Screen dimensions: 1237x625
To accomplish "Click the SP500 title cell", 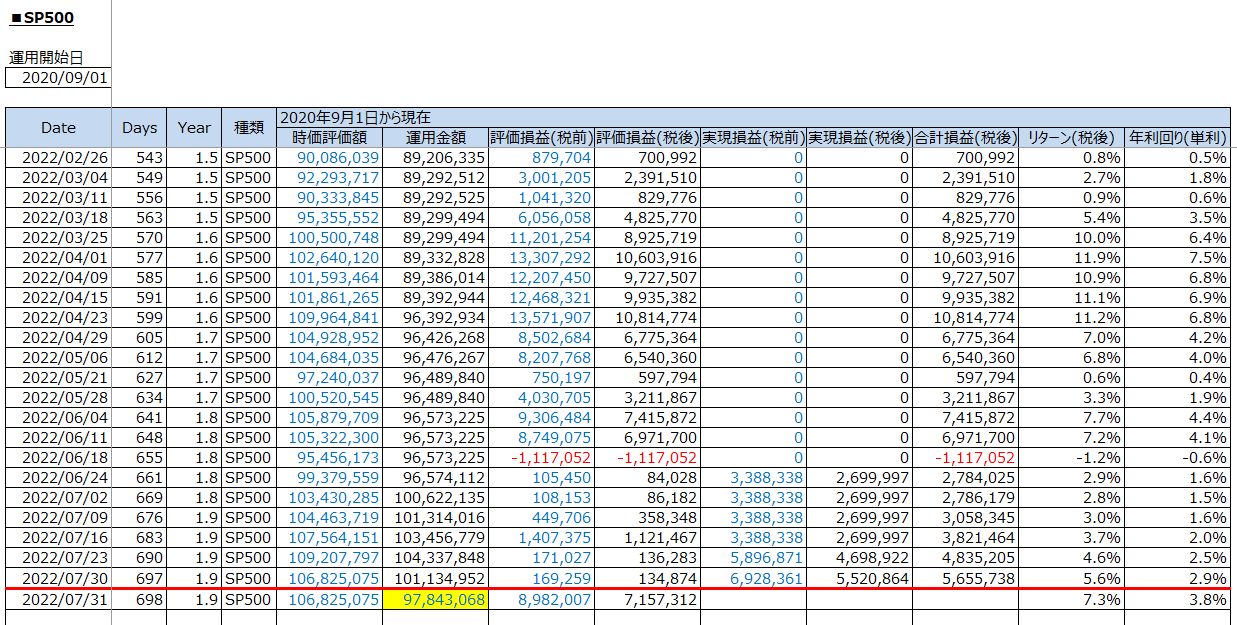I will tap(42, 18).
